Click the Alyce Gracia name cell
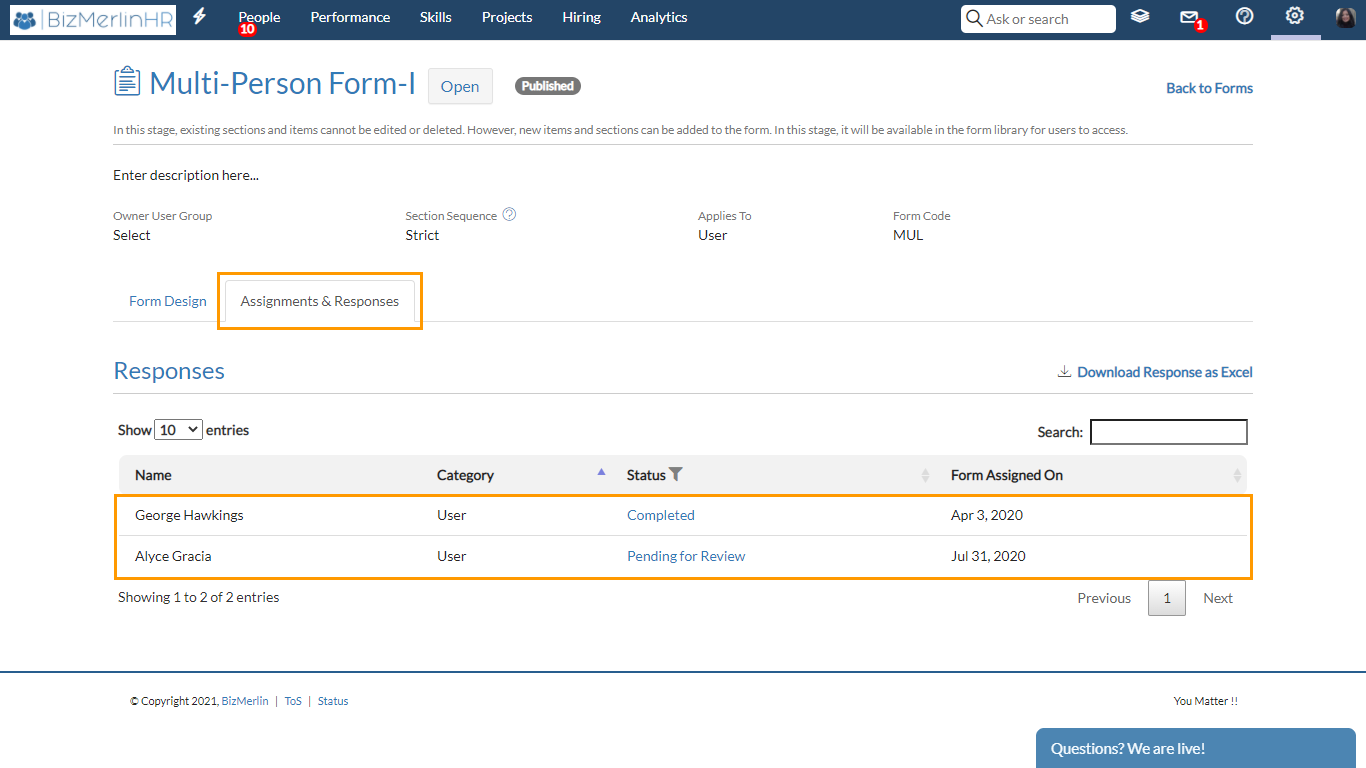 (173, 556)
